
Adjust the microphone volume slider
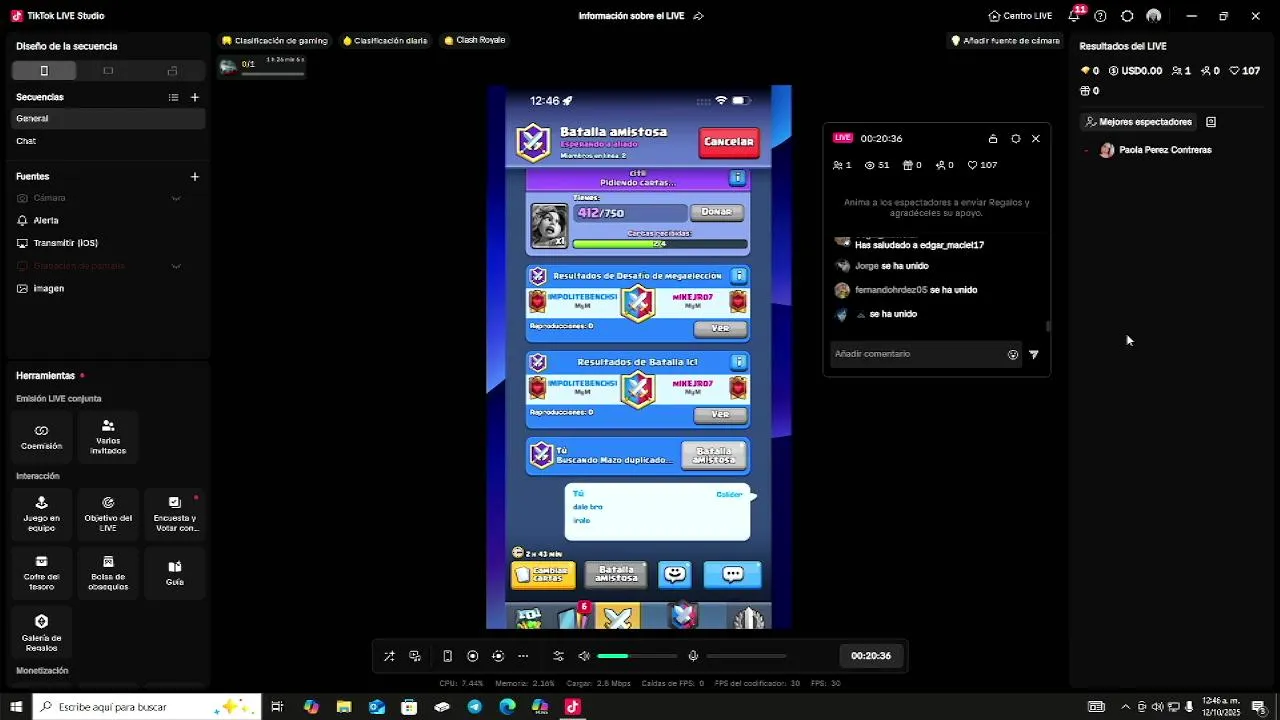(746, 656)
